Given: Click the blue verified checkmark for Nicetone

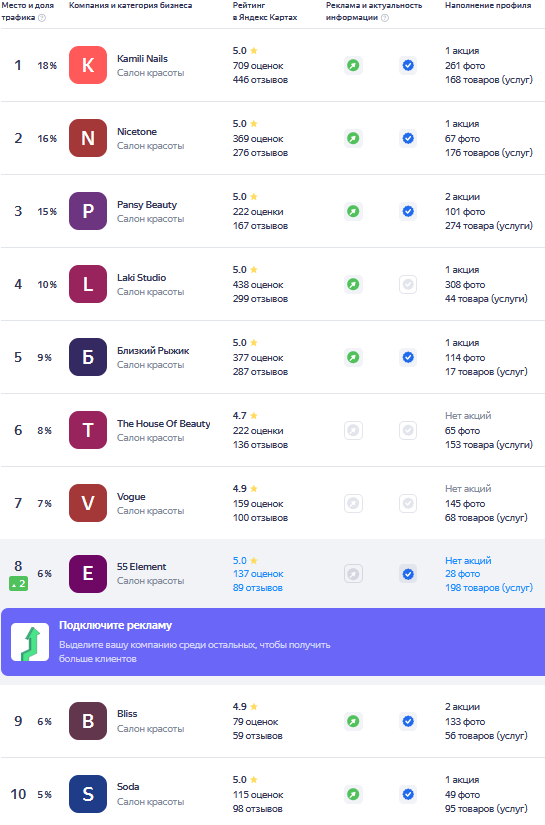Looking at the screenshot, I should 408,138.
